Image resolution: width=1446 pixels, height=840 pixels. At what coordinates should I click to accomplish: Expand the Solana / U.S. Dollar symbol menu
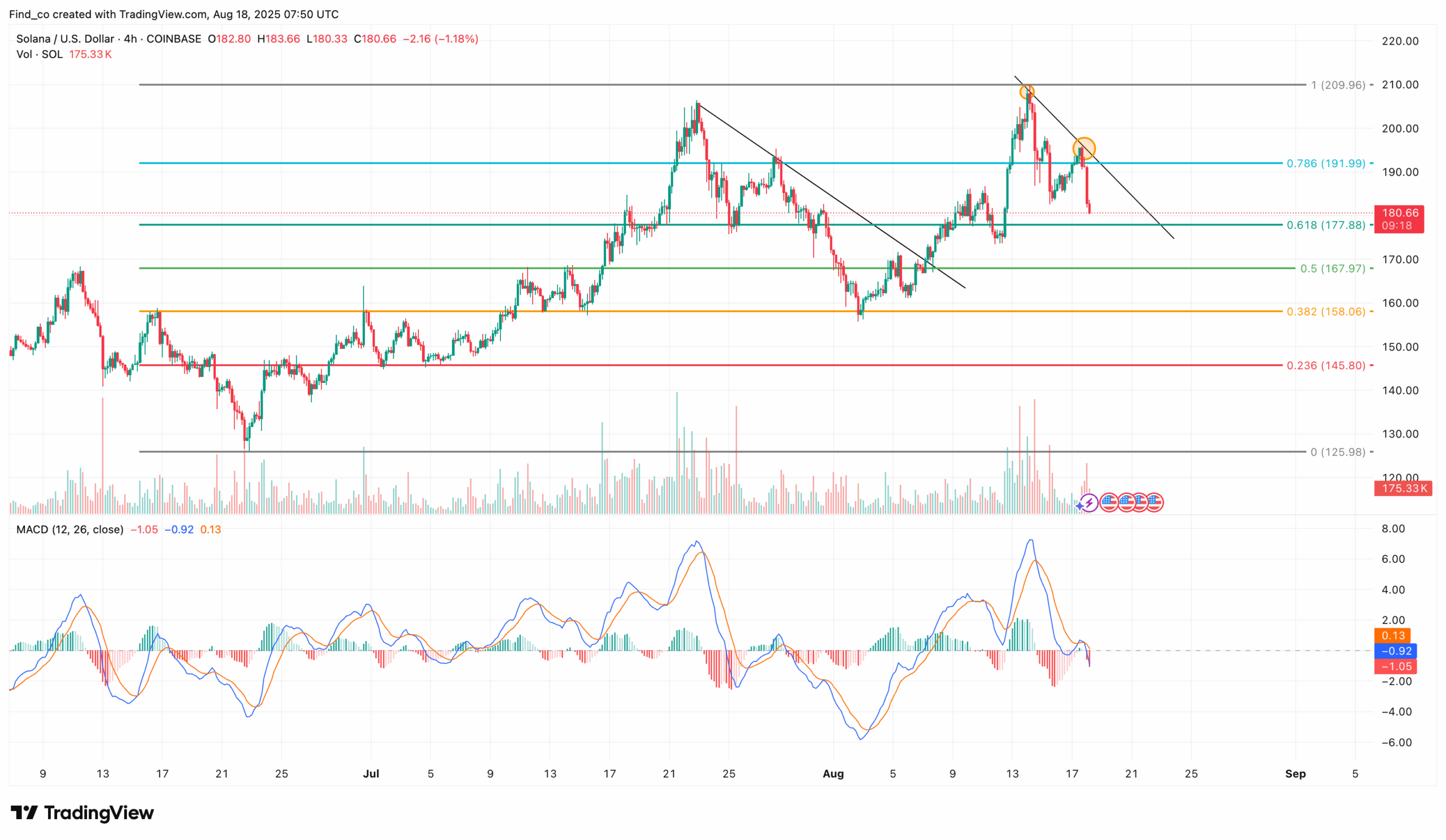coord(64,39)
